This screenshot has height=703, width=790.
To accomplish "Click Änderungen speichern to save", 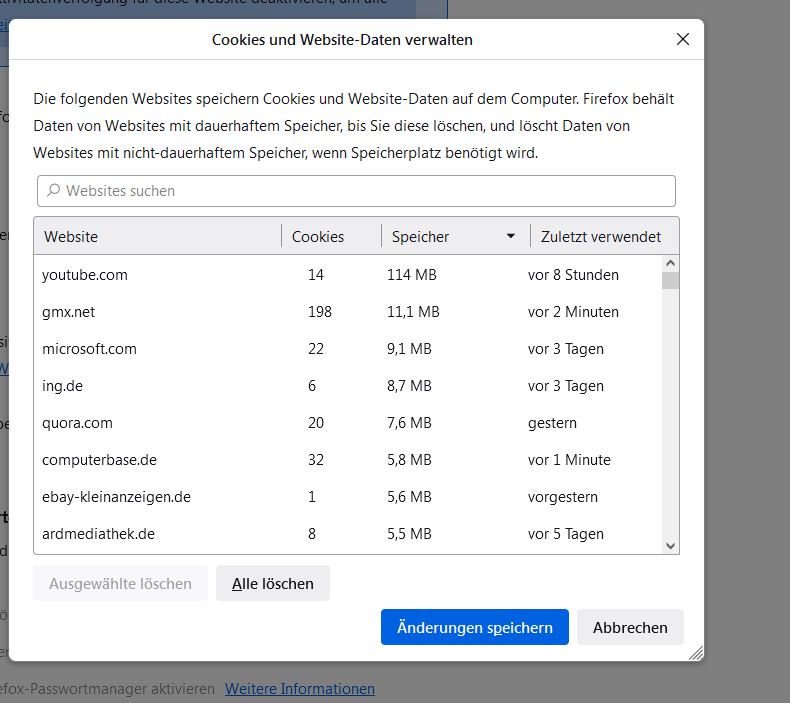I will [x=474, y=628].
